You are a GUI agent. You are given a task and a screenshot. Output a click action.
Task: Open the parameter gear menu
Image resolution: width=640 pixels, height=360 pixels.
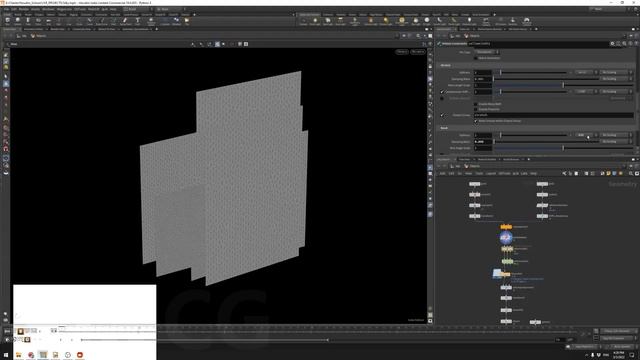pos(612,44)
